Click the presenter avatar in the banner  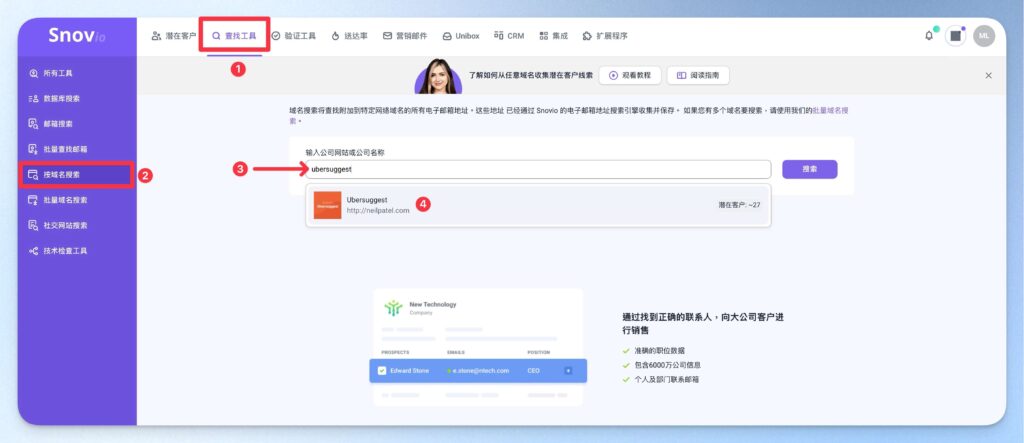pos(438,76)
